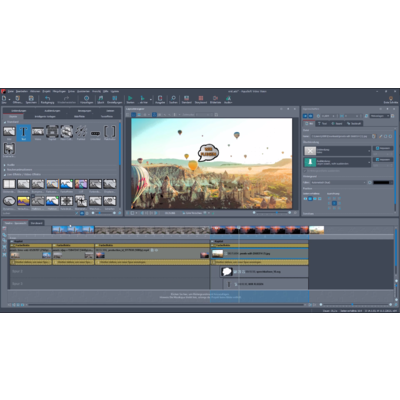Image resolution: width=400 pixels, height=400 pixels.
Task: Collapse the Live-Effekte / Video-Effekte section
Action: click(5, 174)
